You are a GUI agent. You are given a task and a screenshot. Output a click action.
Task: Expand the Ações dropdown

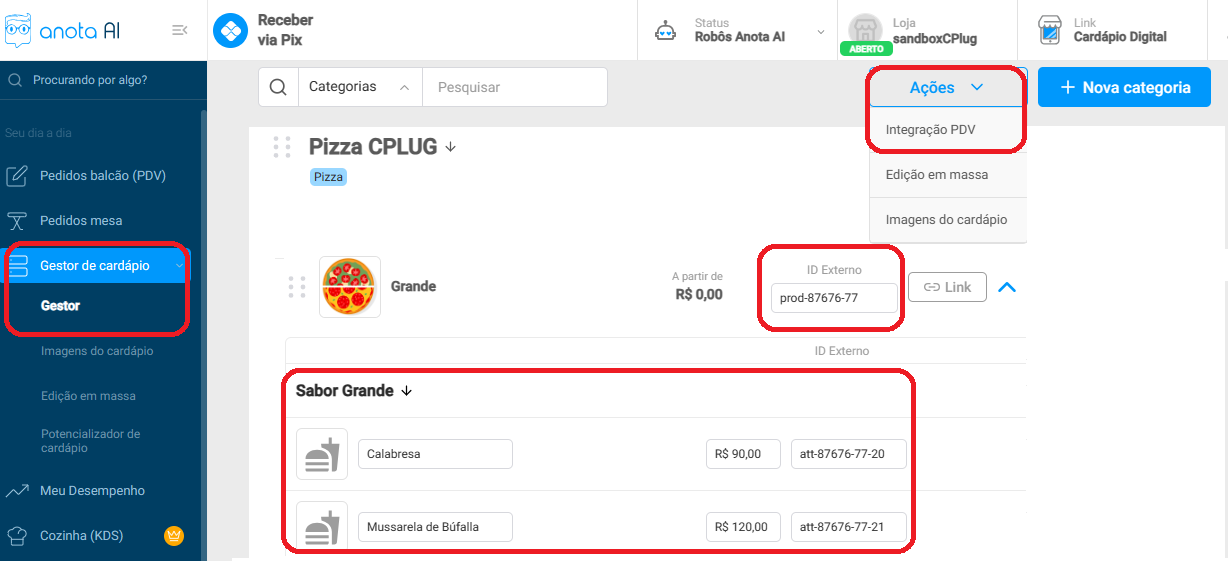(x=946, y=88)
